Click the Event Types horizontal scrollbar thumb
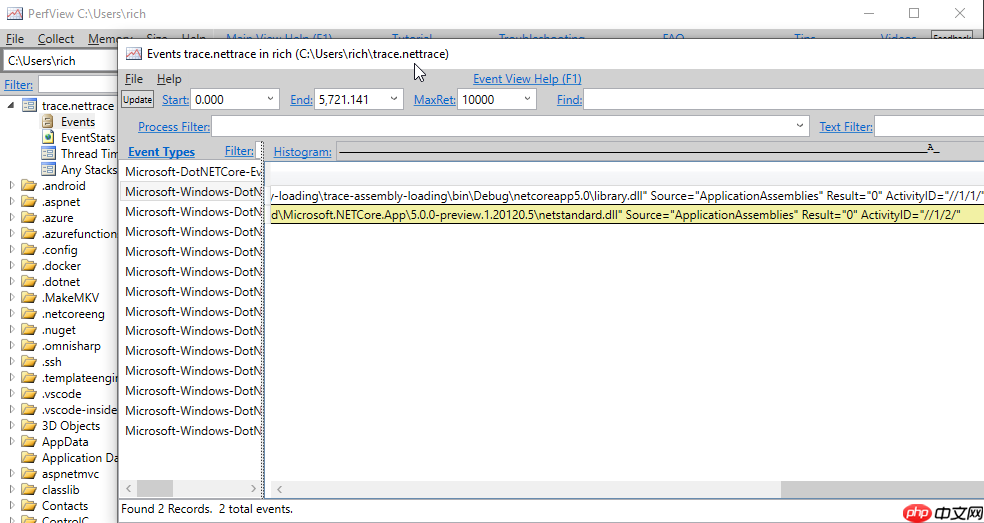 point(154,488)
